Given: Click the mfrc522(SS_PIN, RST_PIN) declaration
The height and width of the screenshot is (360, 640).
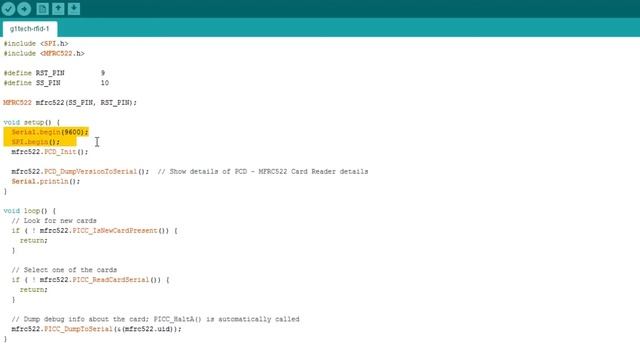Looking at the screenshot, I should pos(70,102).
